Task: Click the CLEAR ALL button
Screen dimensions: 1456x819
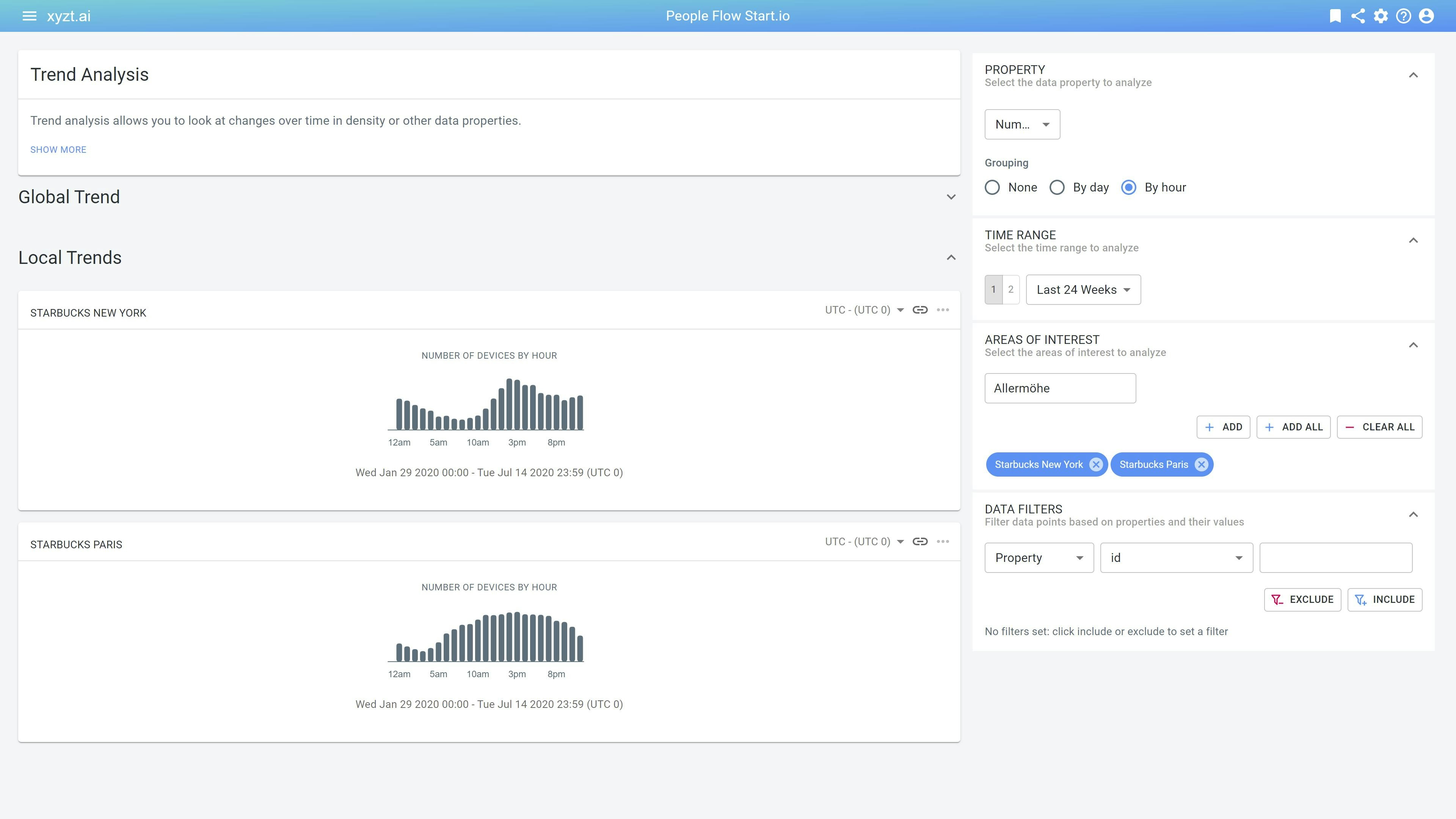Action: [1379, 427]
